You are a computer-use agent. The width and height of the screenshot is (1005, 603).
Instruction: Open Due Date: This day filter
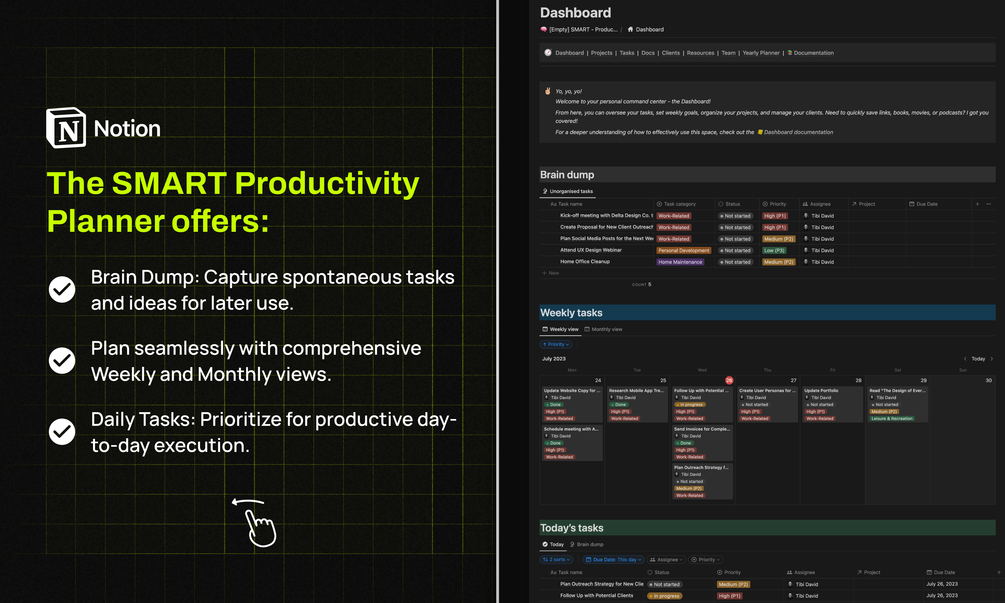(x=613, y=559)
